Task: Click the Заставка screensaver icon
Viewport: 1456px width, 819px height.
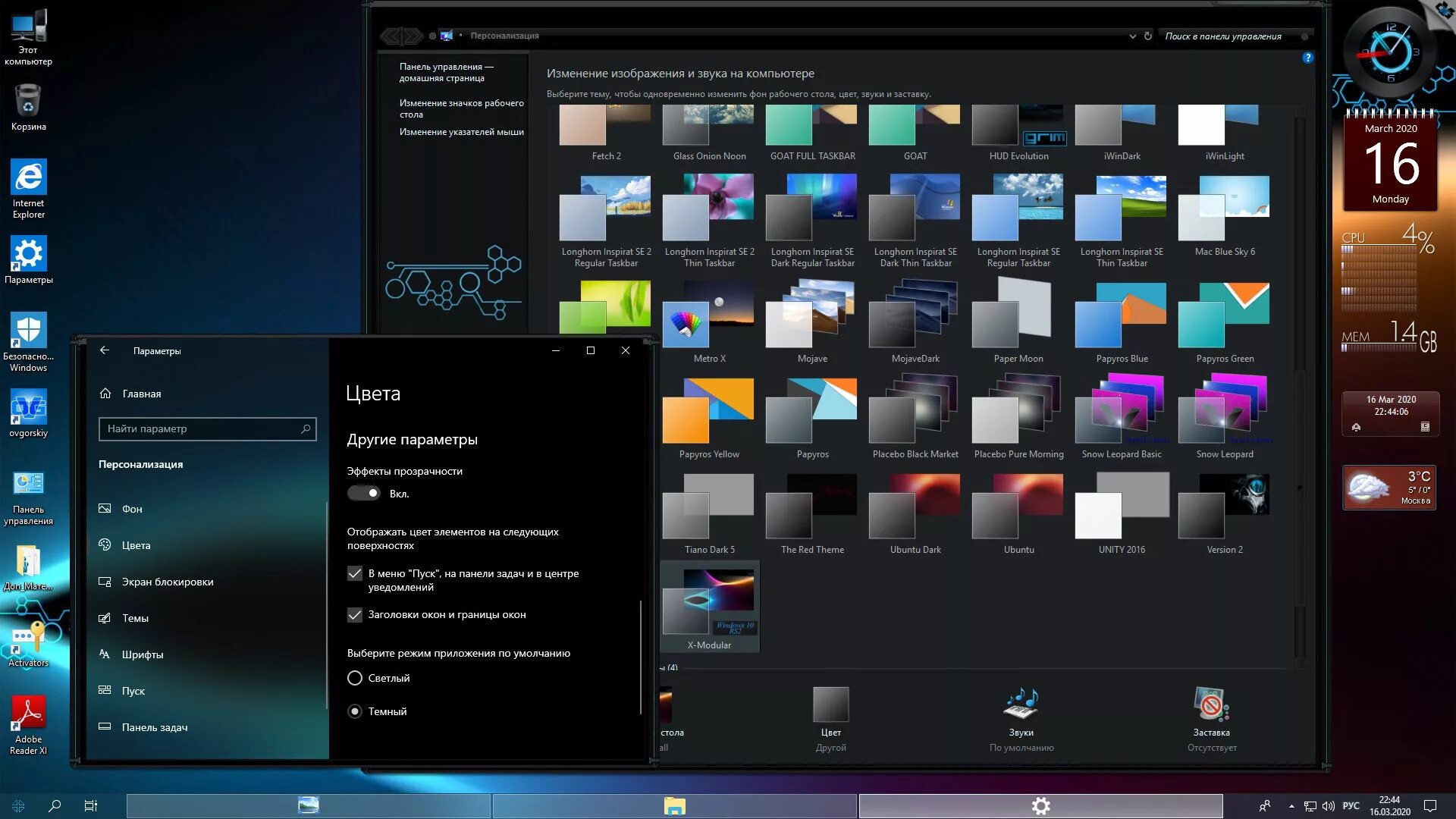Action: pyautogui.click(x=1211, y=705)
